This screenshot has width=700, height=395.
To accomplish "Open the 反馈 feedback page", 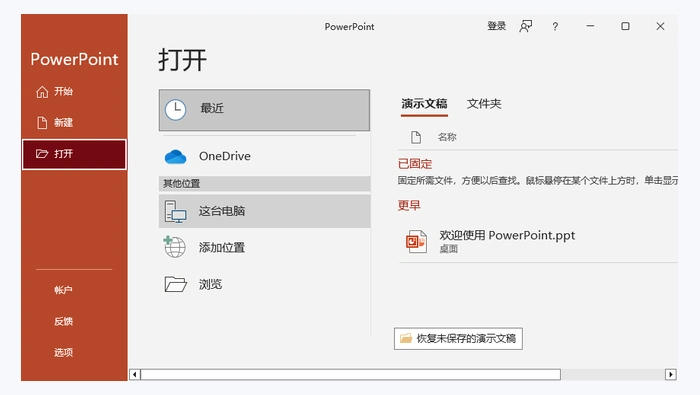I will coord(63,321).
